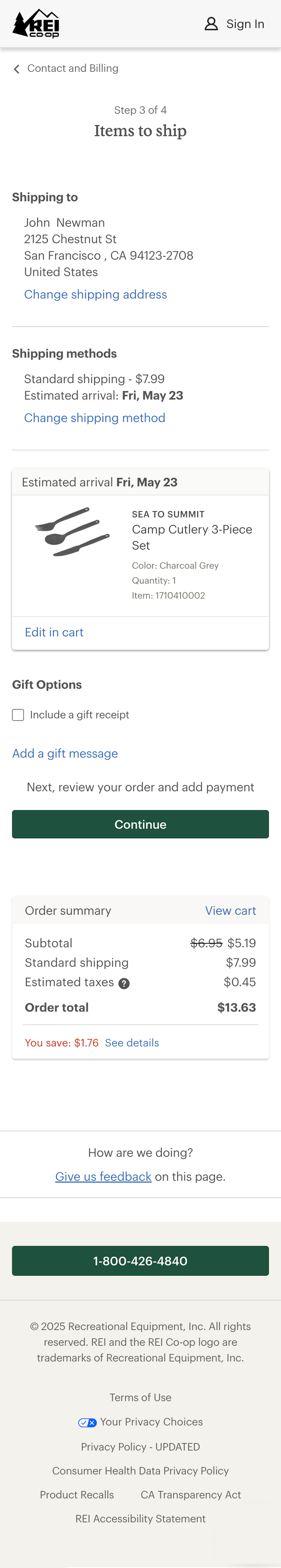Expand See details for savings
The width and height of the screenshot is (281, 1568).
(132, 1043)
